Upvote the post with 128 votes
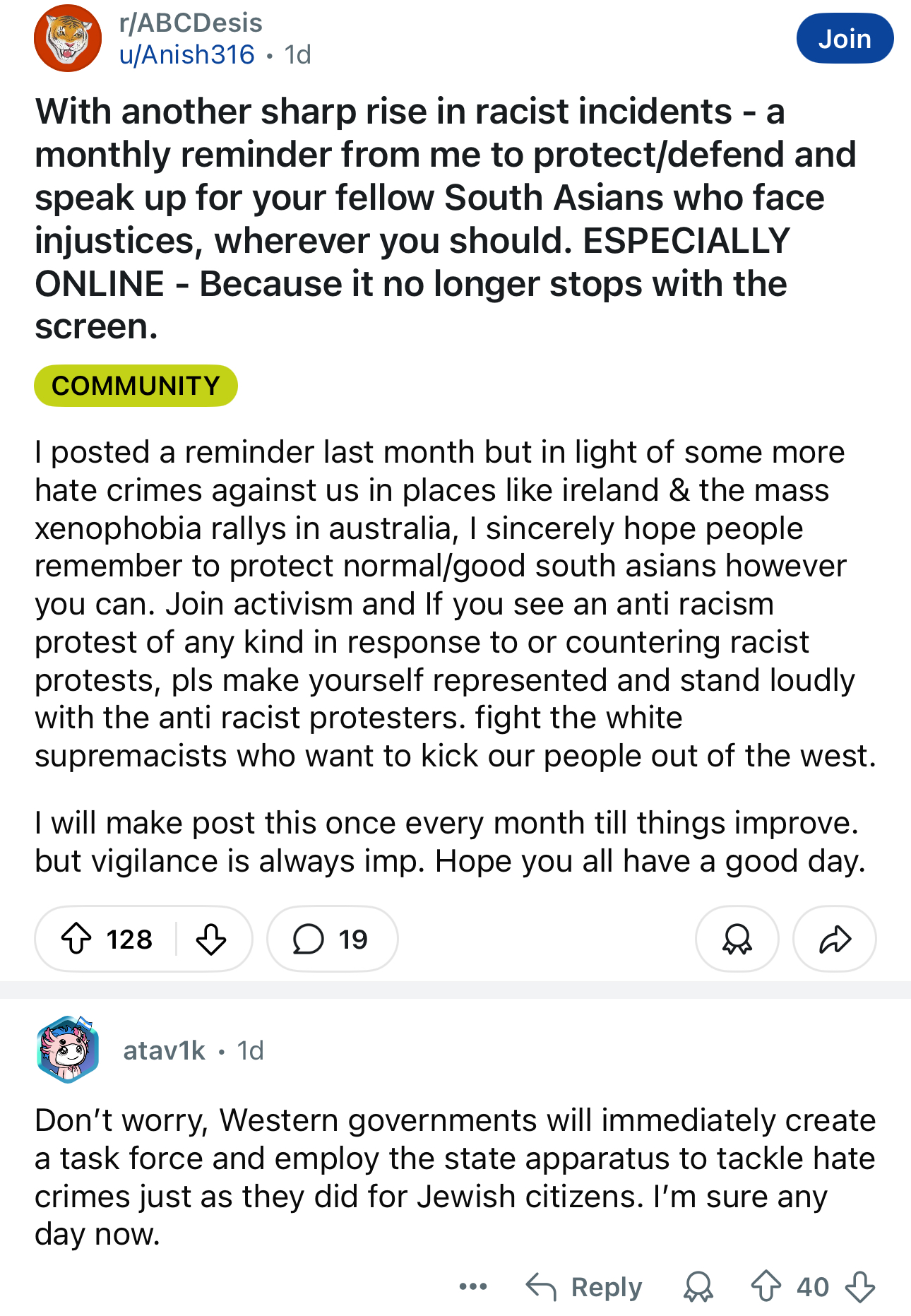The height and width of the screenshot is (1316, 911). coord(76,939)
